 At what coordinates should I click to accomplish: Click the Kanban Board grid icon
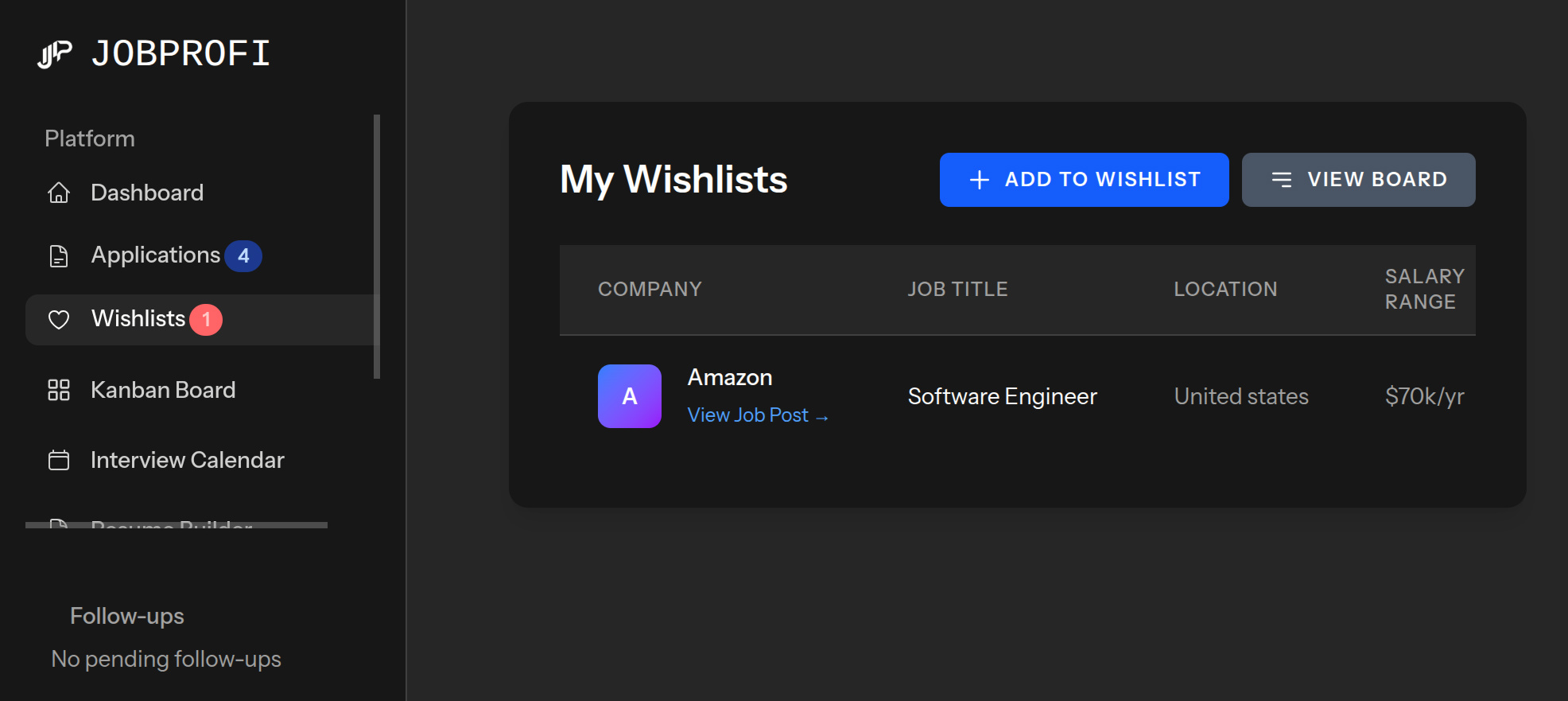(x=59, y=390)
